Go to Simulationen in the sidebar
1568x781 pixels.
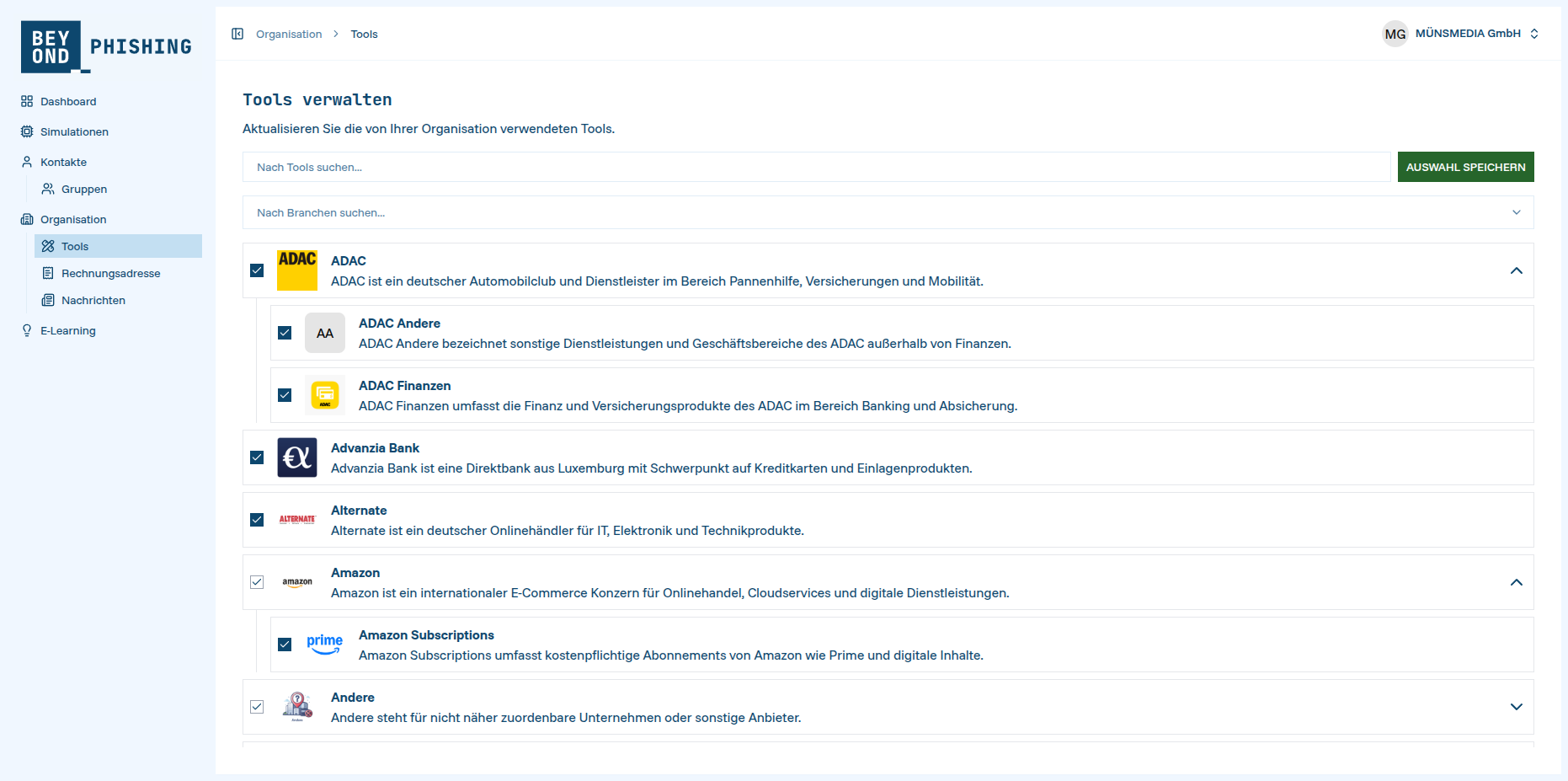click(x=74, y=131)
